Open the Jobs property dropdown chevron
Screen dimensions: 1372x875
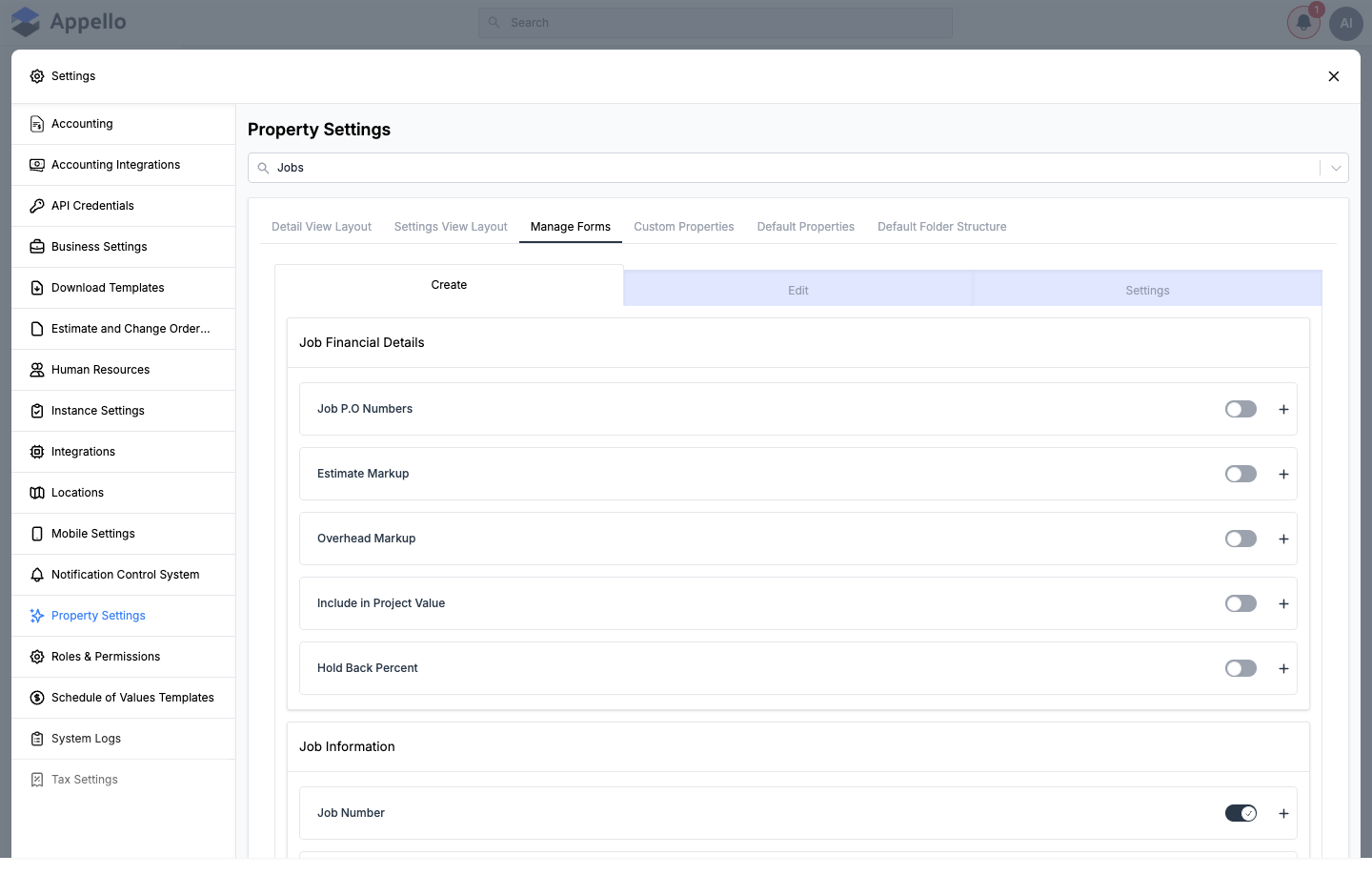click(x=1336, y=168)
